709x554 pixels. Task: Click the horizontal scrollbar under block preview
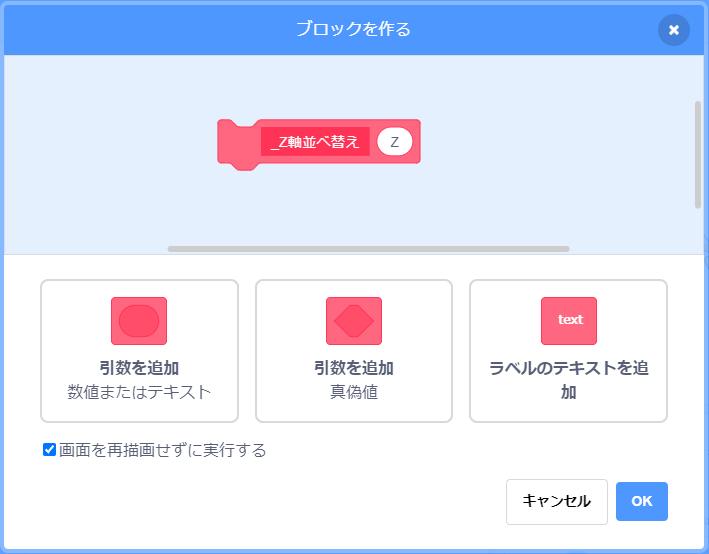pyautogui.click(x=368, y=249)
